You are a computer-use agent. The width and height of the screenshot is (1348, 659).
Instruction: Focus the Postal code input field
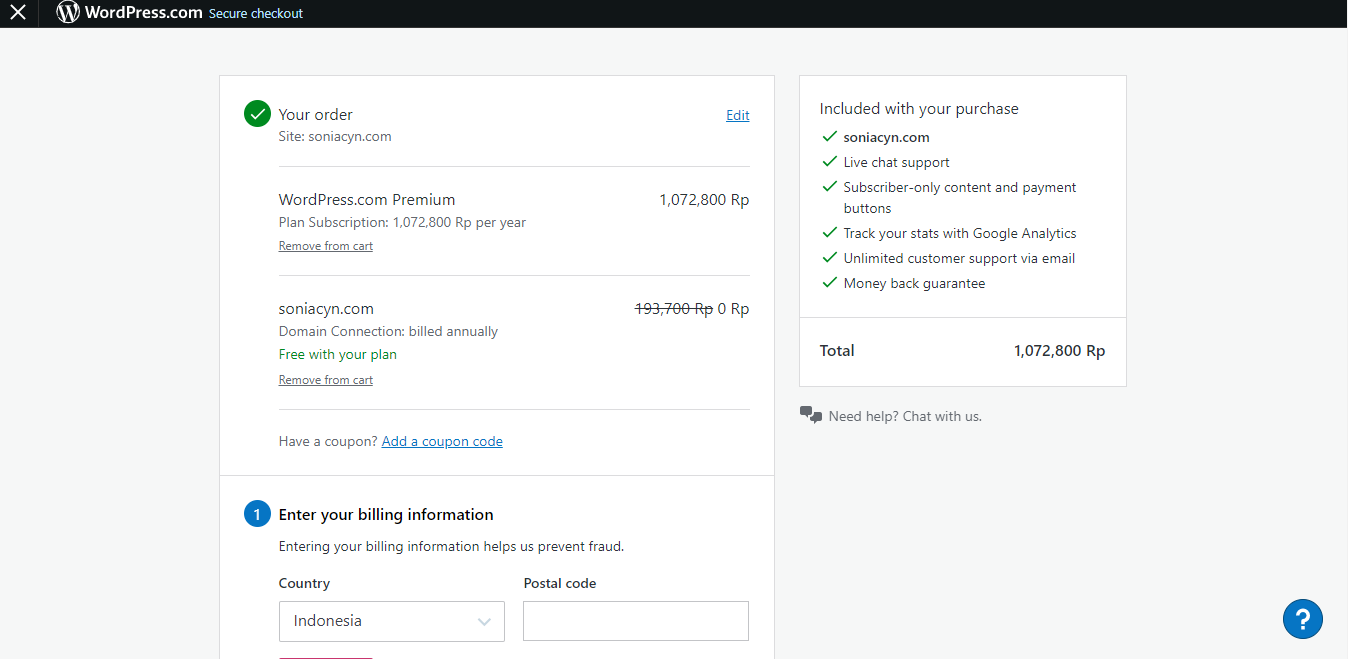(636, 621)
